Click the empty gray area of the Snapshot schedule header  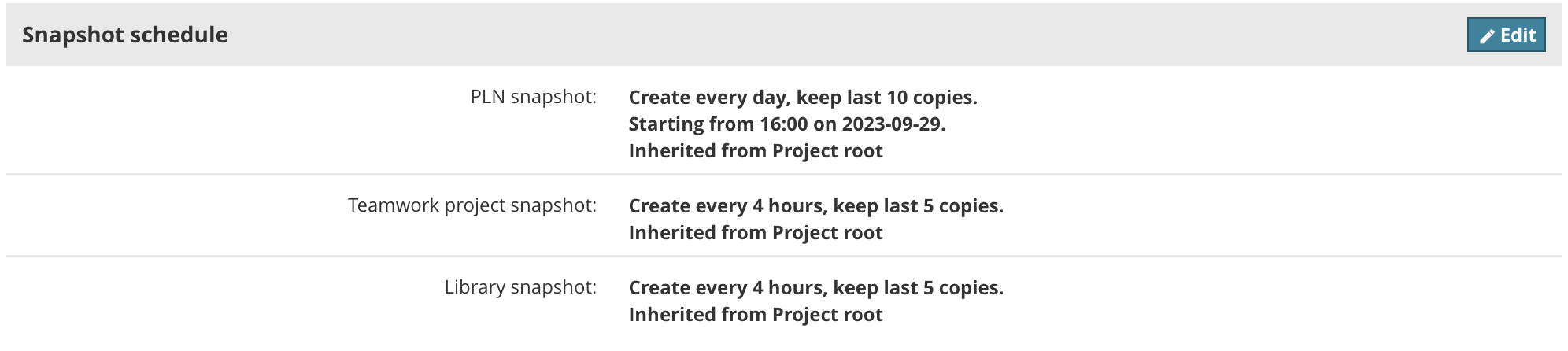pyautogui.click(x=787, y=35)
